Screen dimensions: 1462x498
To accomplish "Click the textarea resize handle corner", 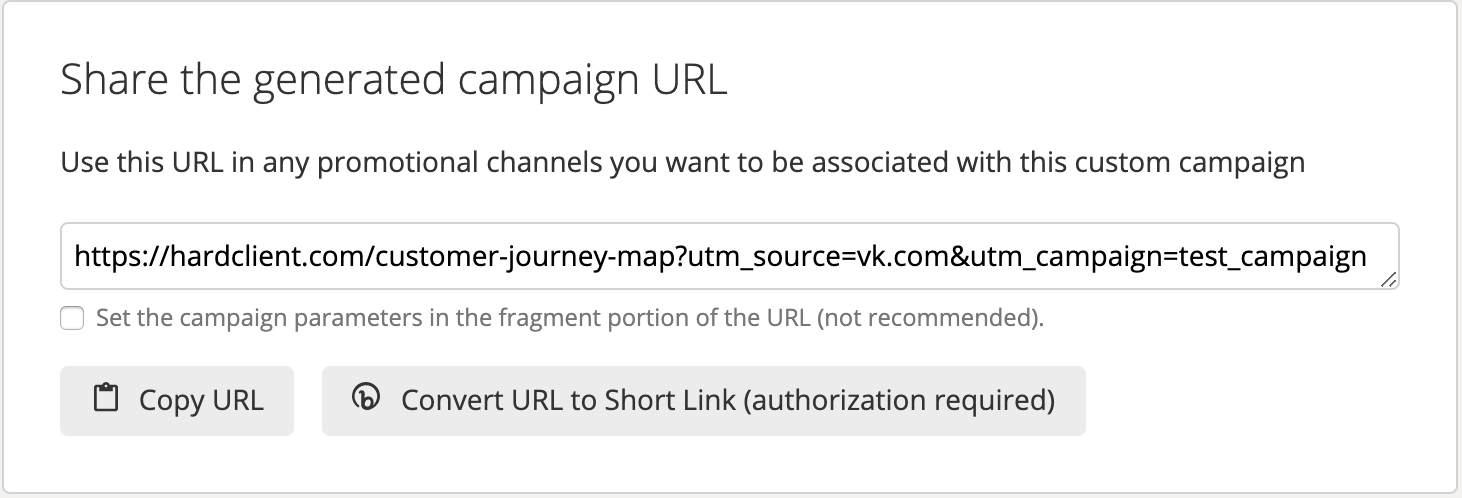I will (x=1389, y=281).
